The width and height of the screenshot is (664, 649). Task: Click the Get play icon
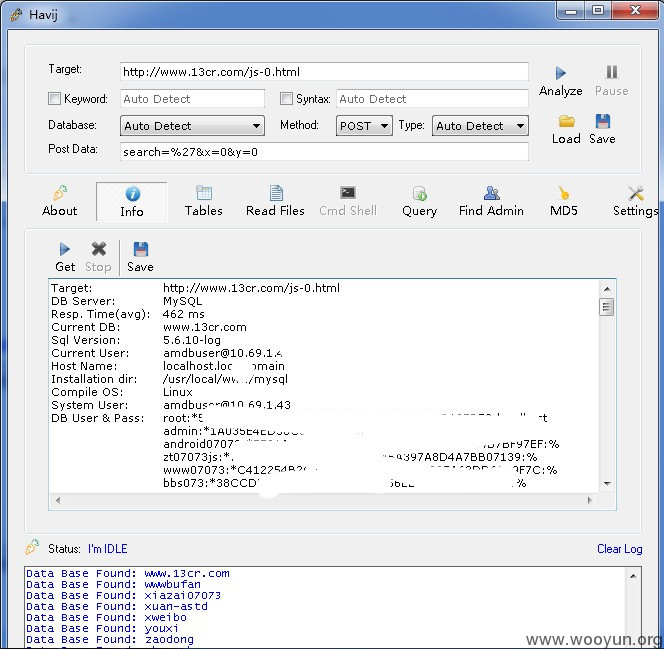(64, 249)
